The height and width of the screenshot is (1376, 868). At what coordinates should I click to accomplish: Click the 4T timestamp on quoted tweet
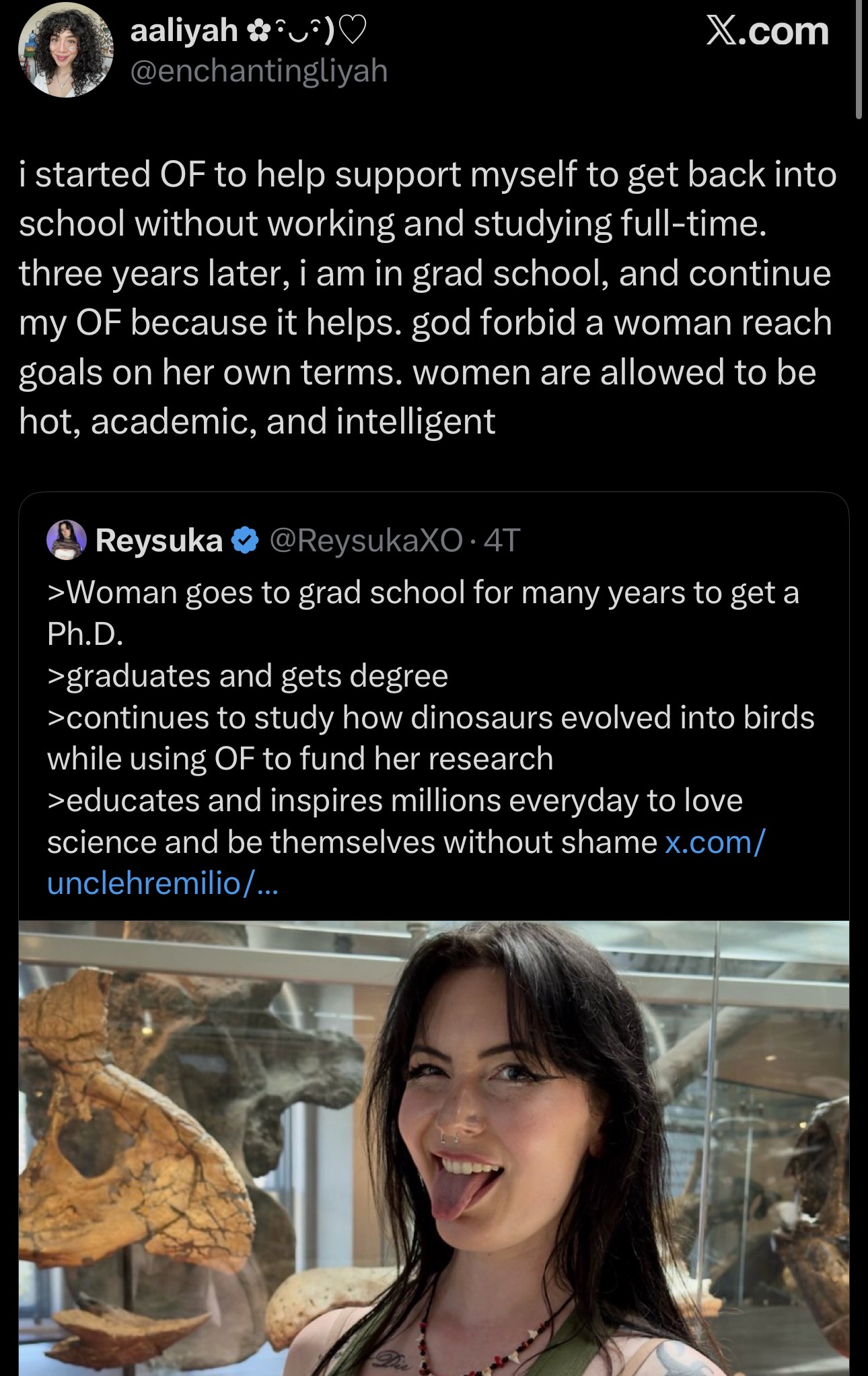pyautogui.click(x=503, y=540)
